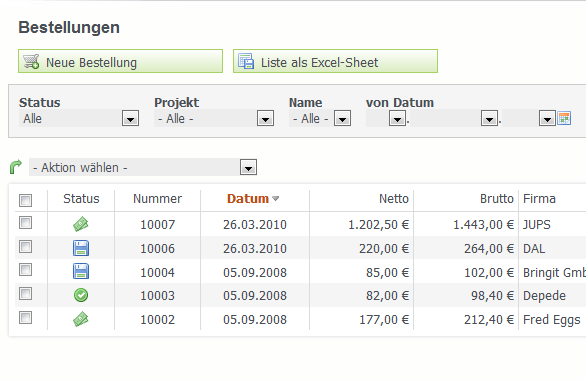Click the date 05.09.2008 of order 10003
586x380 pixels.
click(255, 296)
